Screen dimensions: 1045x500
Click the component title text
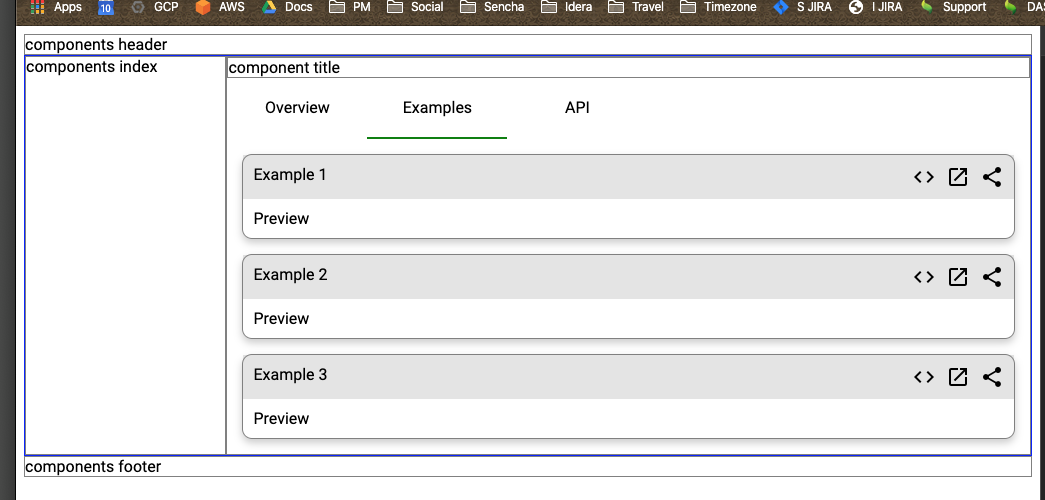tap(284, 68)
